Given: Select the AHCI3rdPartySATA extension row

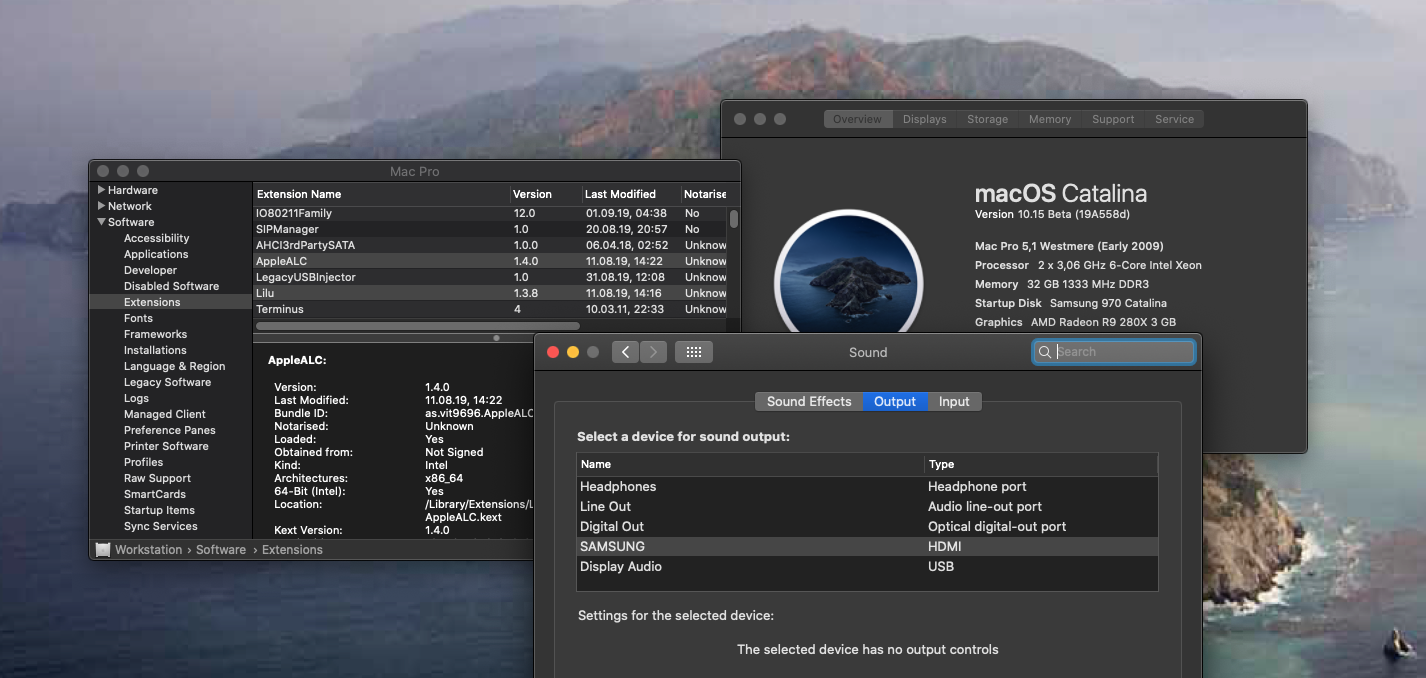Looking at the screenshot, I should click(x=490, y=245).
